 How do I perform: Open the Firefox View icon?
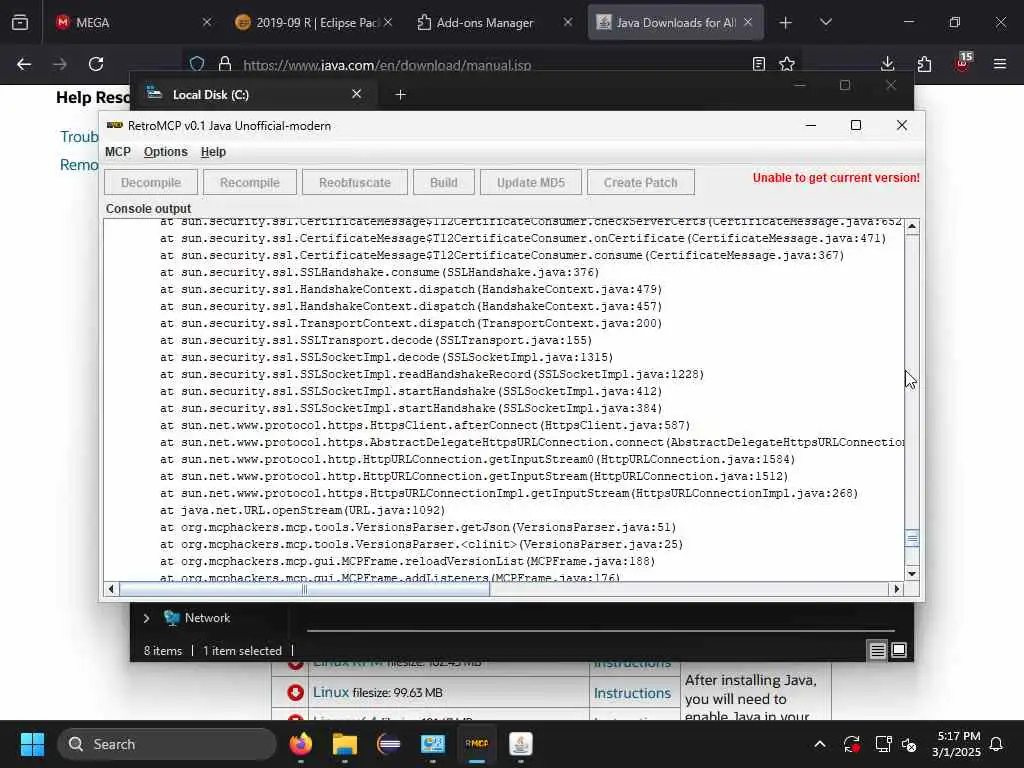pyautogui.click(x=20, y=23)
